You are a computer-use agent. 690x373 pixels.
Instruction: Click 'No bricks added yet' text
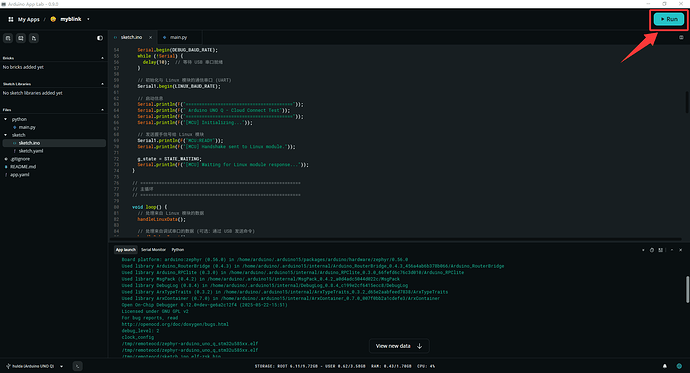[x=23, y=67]
